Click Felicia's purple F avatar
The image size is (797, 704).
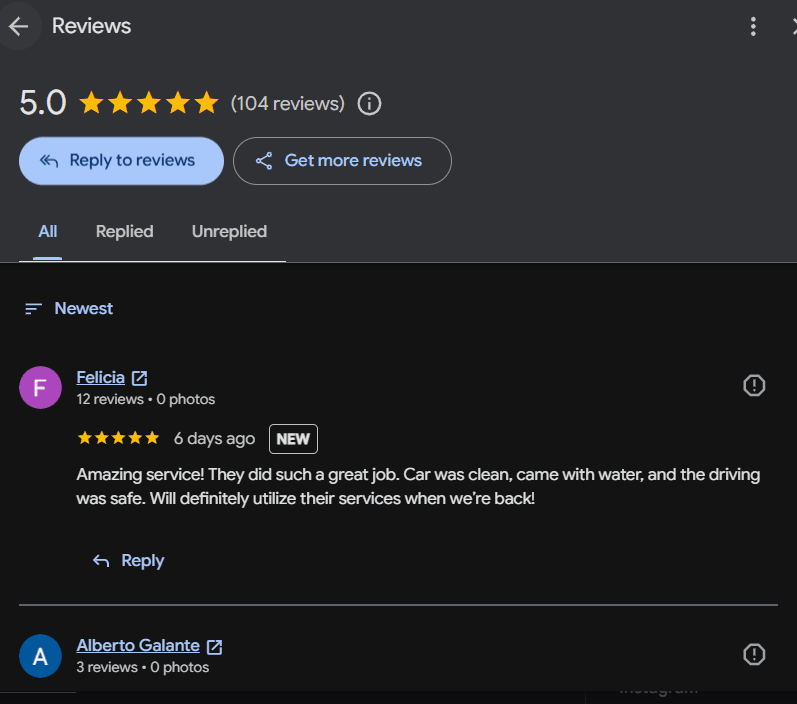(x=40, y=387)
